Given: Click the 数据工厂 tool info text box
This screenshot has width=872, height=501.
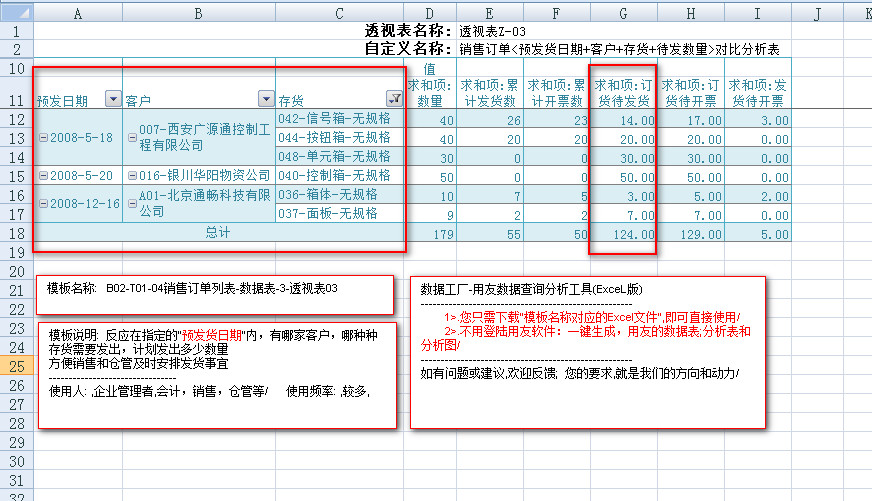Looking at the screenshot, I should click(588, 350).
